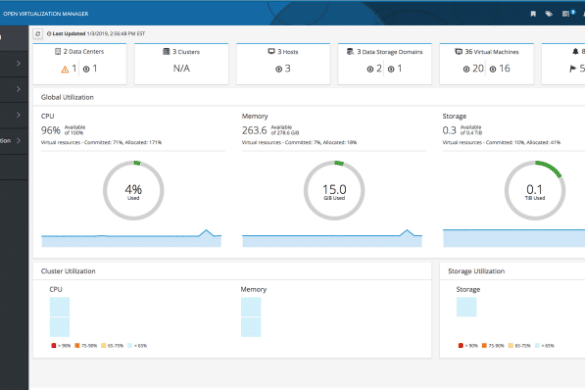Click the '96%' CPU available value
Viewport: 585px width, 390px height.
coord(51,130)
